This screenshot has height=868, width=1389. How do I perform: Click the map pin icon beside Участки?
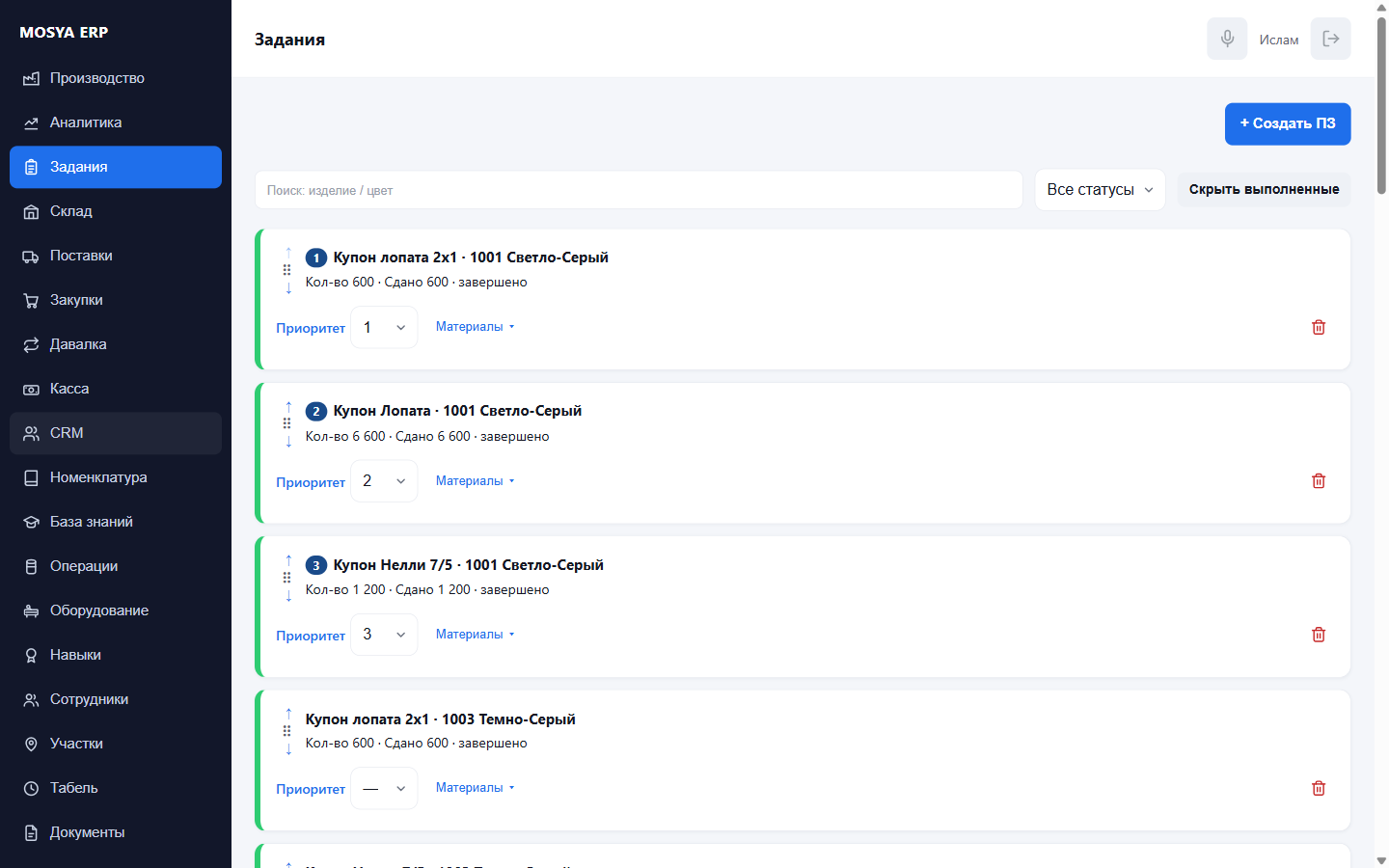click(31, 744)
